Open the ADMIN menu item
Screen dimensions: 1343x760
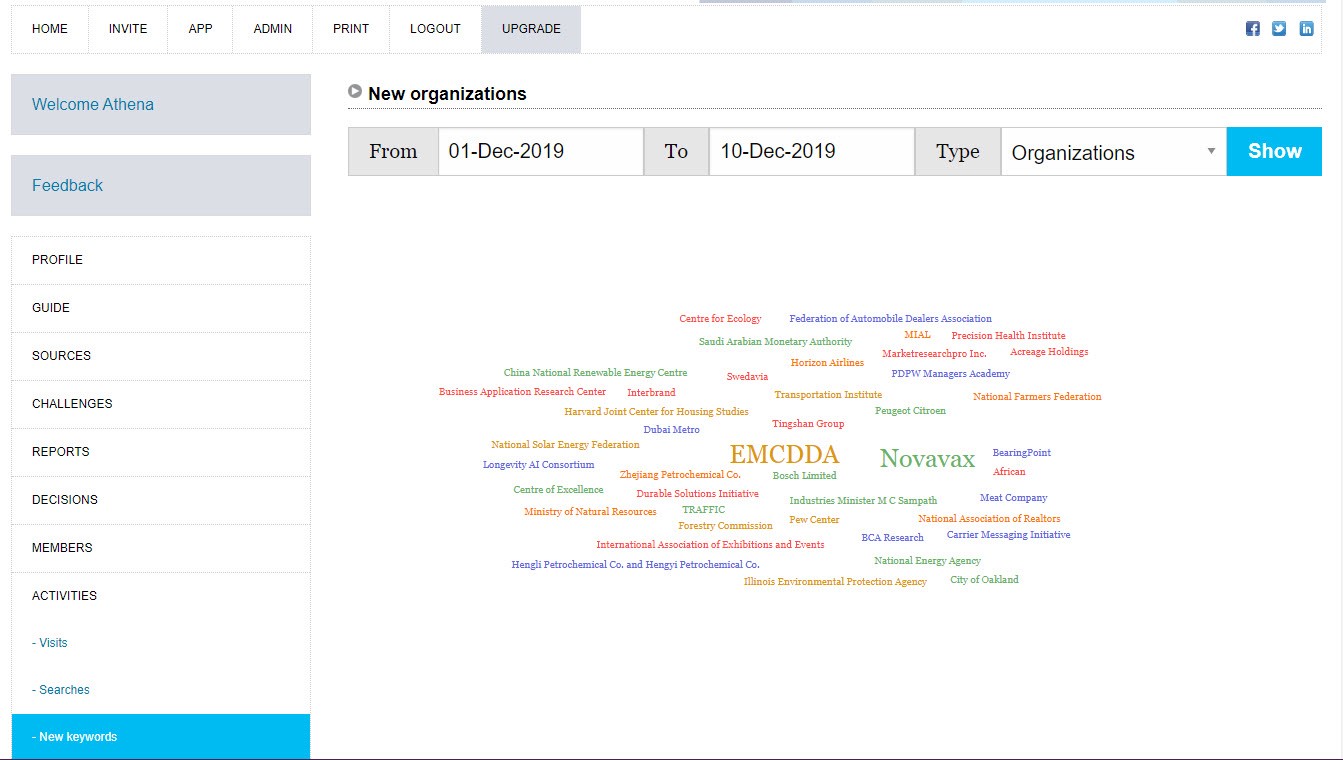point(273,29)
